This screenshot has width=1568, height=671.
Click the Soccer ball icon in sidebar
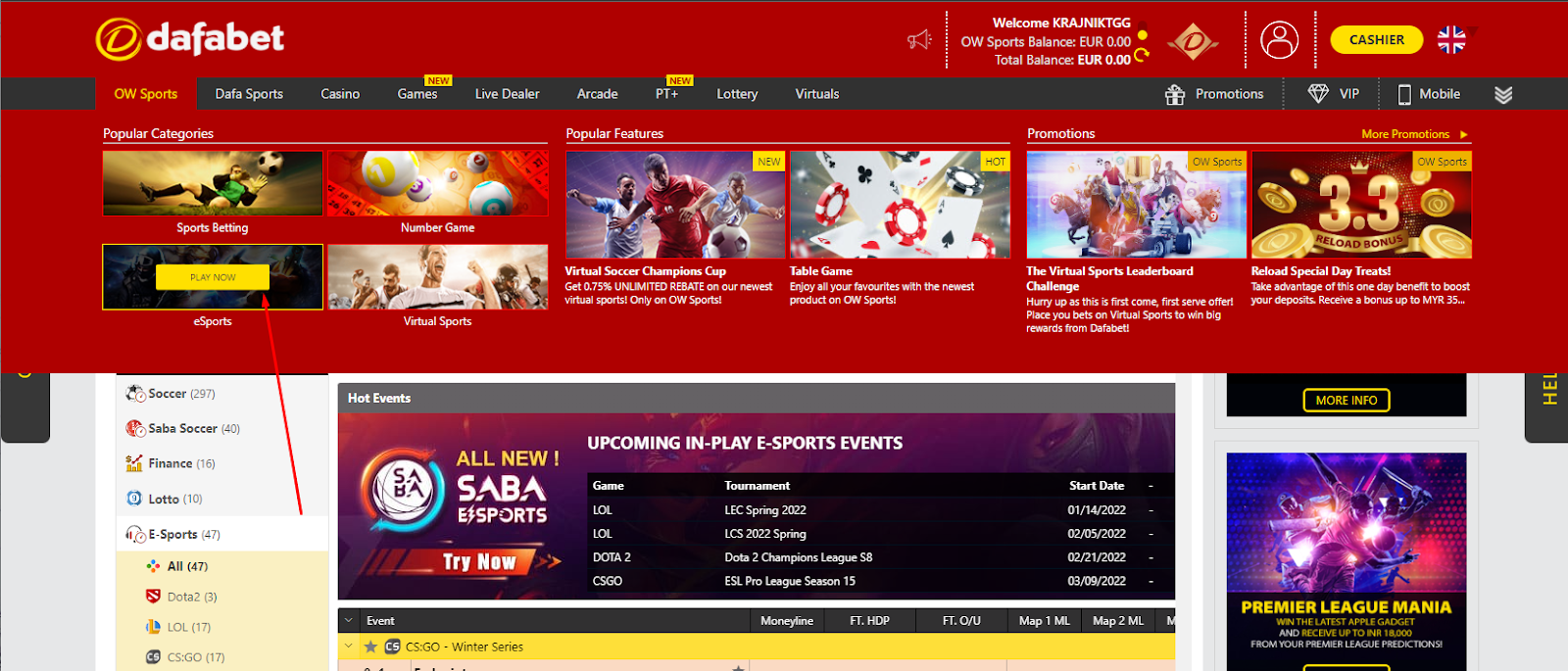tap(135, 394)
